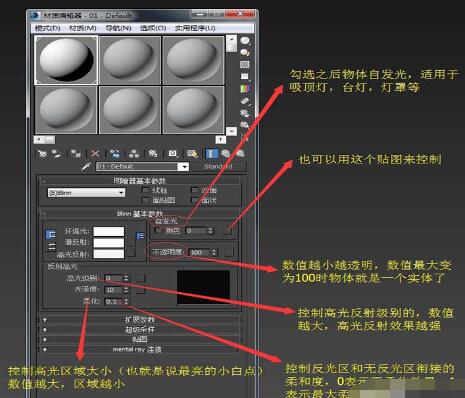Image resolution: width=465 pixels, height=398 pixels.
Task: Open the 导航(N) menu
Action: coord(118,28)
